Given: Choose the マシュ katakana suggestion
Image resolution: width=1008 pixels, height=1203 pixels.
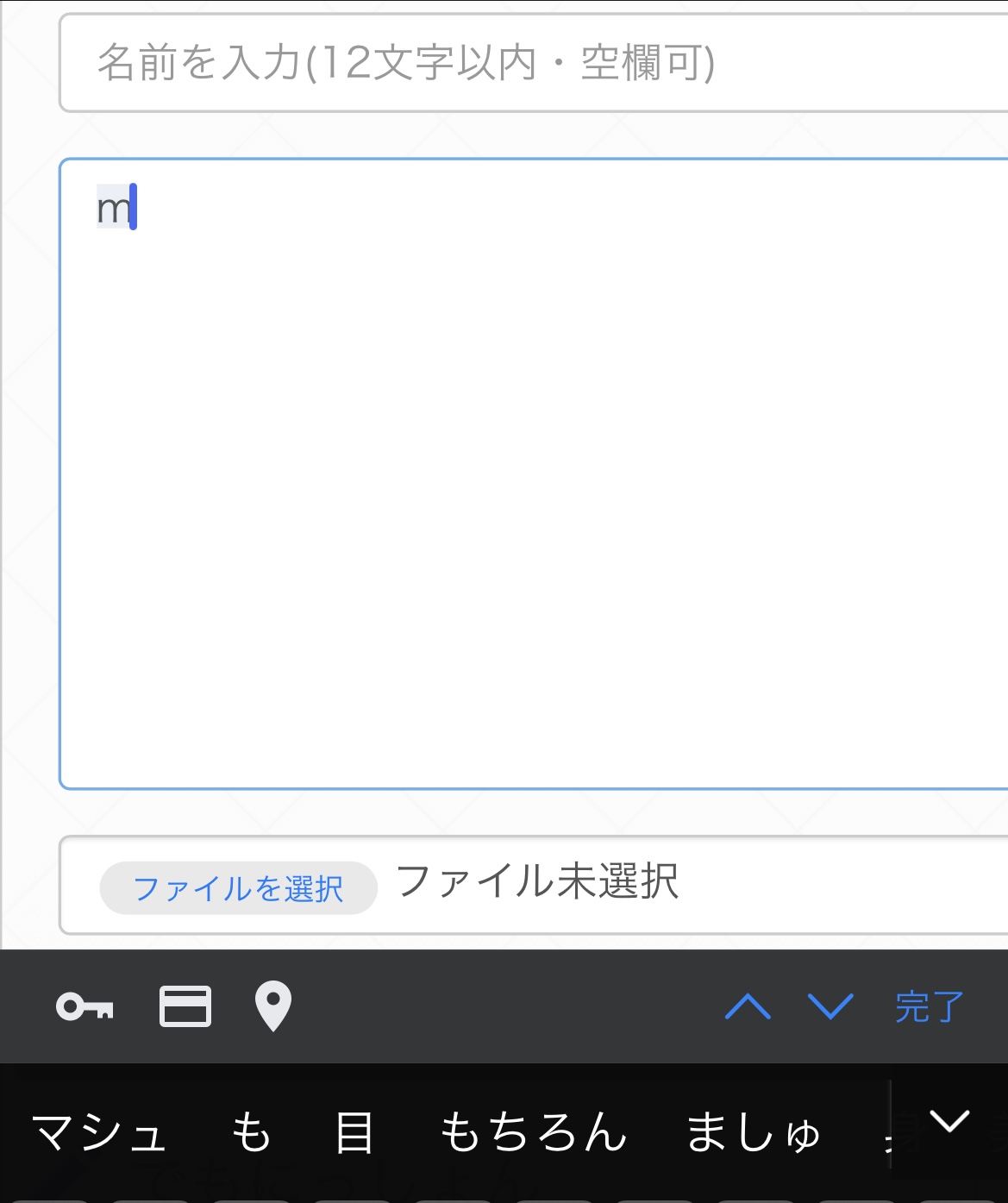Looking at the screenshot, I should tap(99, 1132).
